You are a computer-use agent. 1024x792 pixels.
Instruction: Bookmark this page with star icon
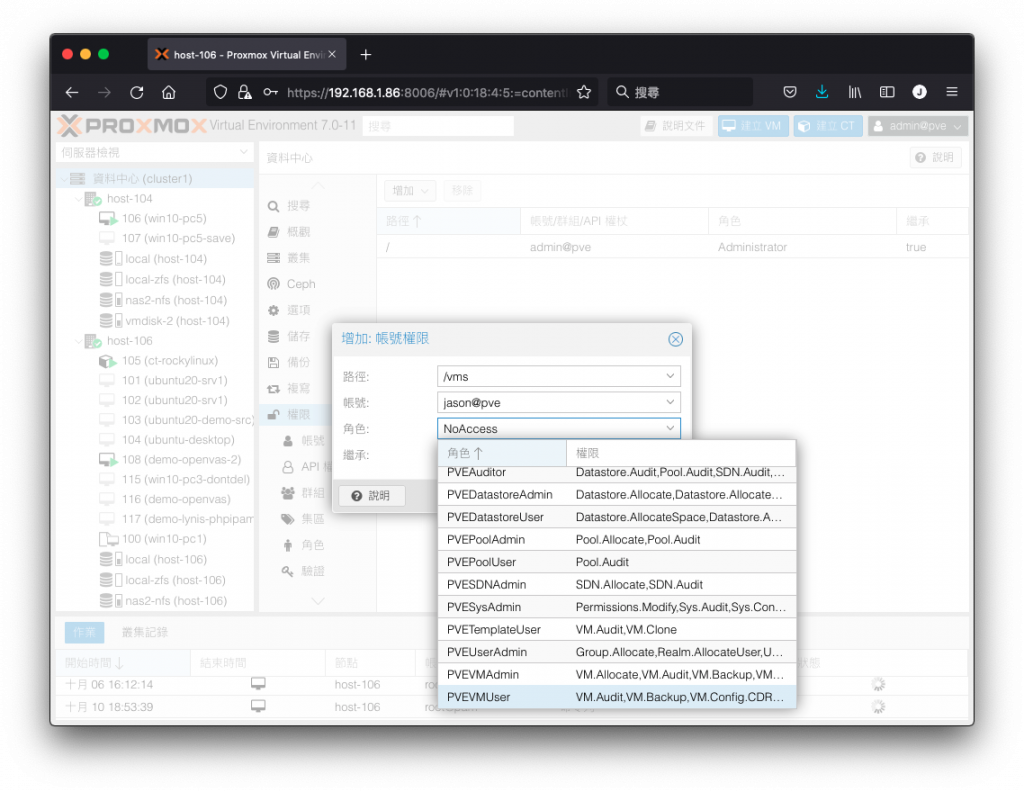pos(584,92)
